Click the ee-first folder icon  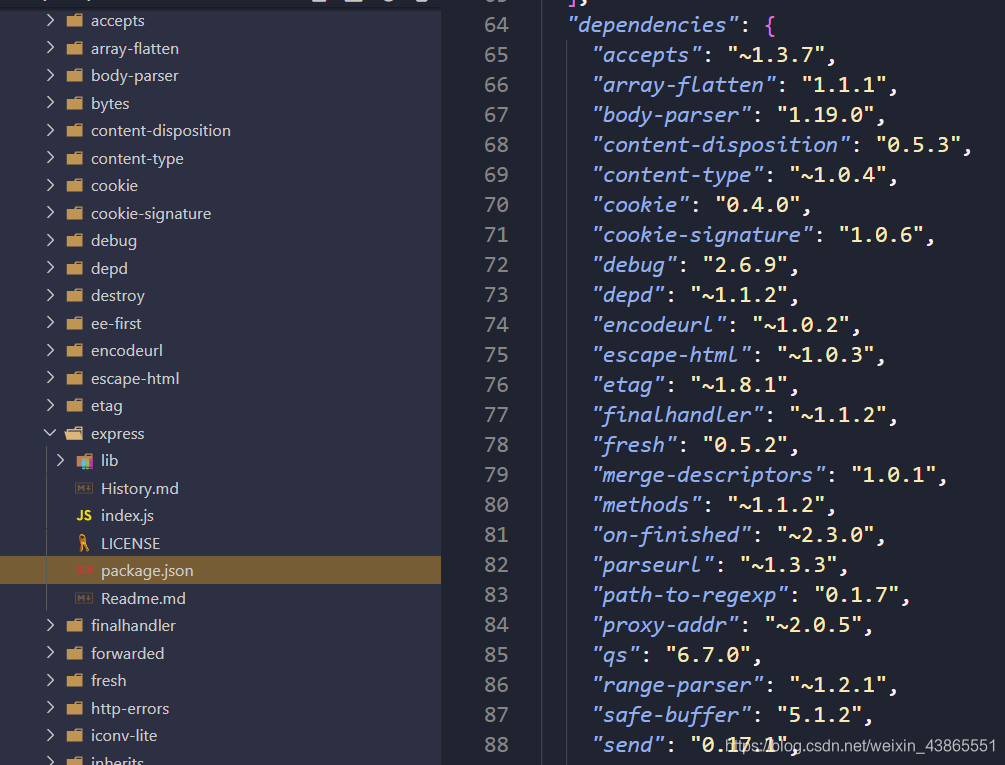pyautogui.click(x=75, y=323)
